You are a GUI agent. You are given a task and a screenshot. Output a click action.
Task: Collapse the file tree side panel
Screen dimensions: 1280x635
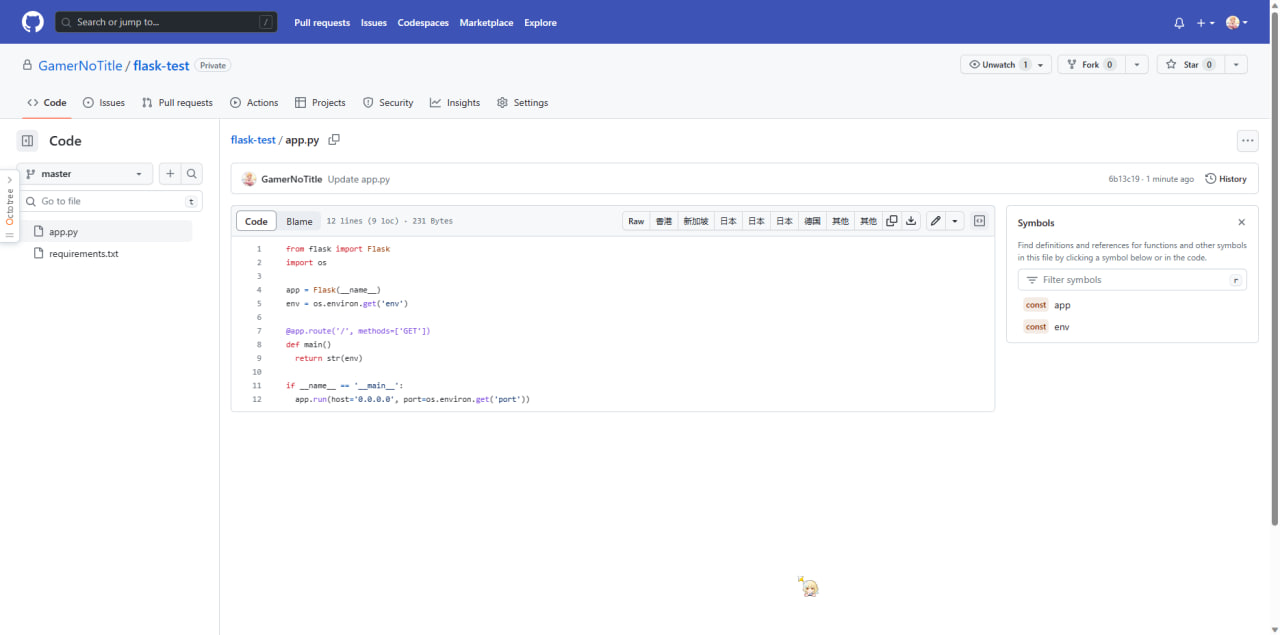point(27,141)
